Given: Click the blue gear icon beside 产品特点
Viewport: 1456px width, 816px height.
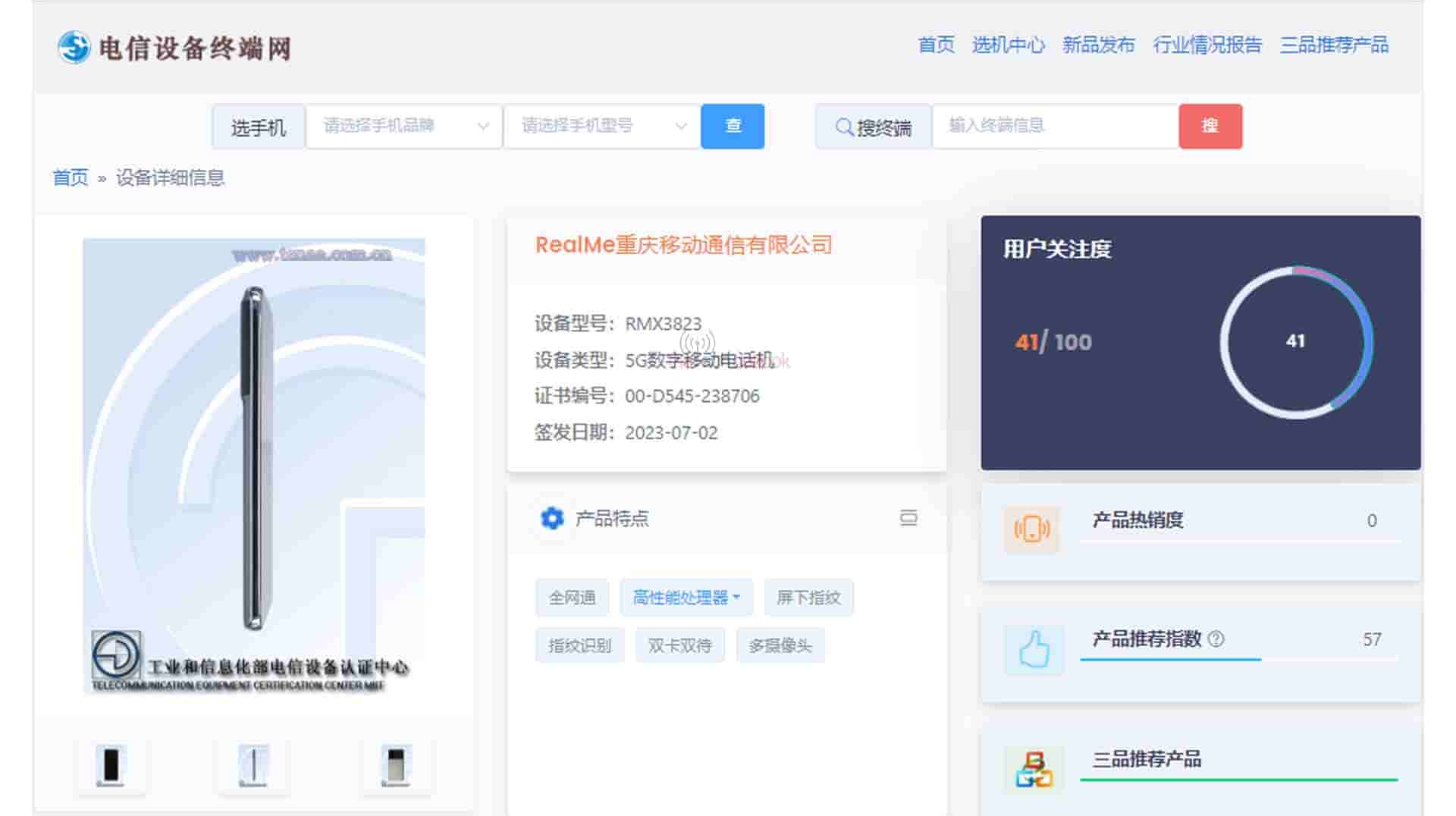Looking at the screenshot, I should coord(551,518).
